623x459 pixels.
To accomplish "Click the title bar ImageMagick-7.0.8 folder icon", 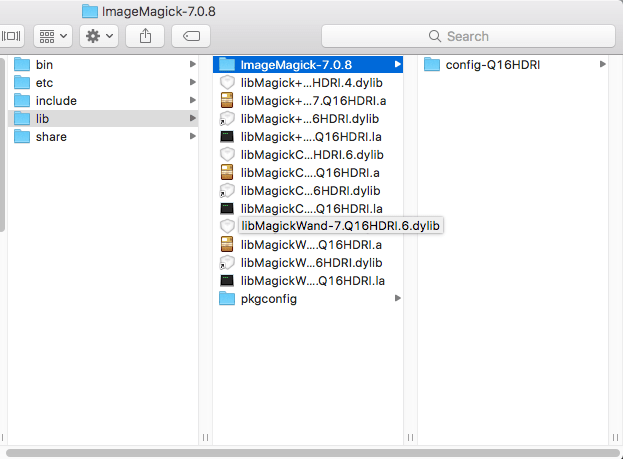I will point(90,11).
